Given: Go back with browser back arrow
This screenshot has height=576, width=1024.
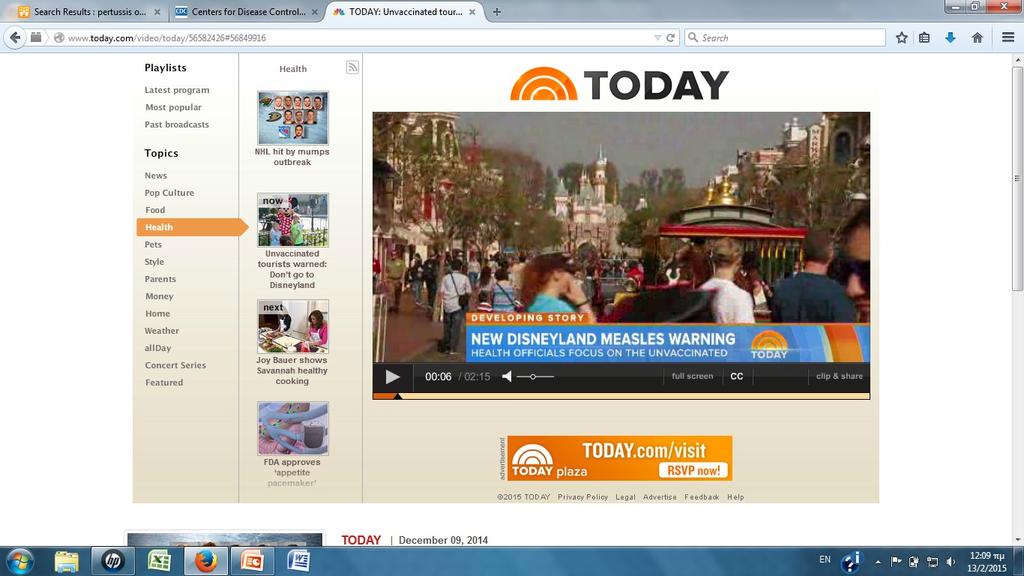Looking at the screenshot, I should (x=15, y=38).
